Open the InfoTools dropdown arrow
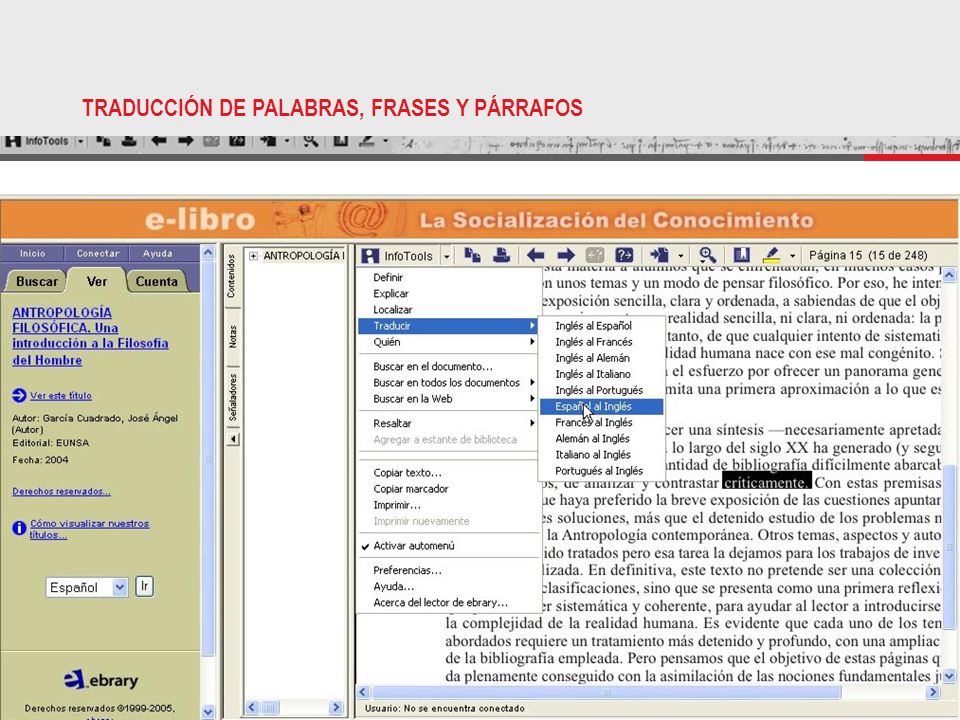Screen dimensions: 960x720 pyautogui.click(x=447, y=256)
